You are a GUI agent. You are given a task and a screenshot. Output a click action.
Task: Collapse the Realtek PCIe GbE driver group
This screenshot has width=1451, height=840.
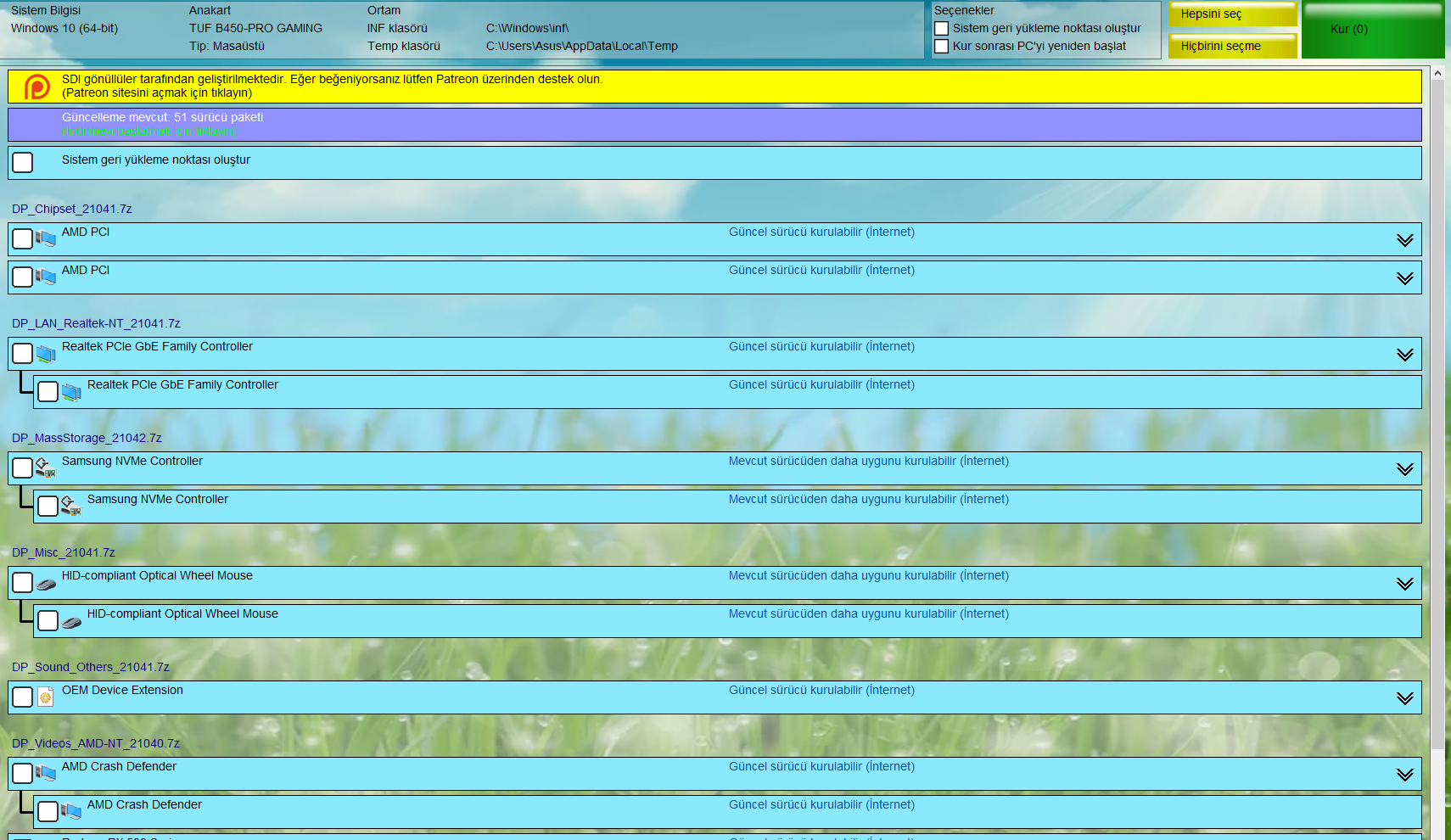1405,355
